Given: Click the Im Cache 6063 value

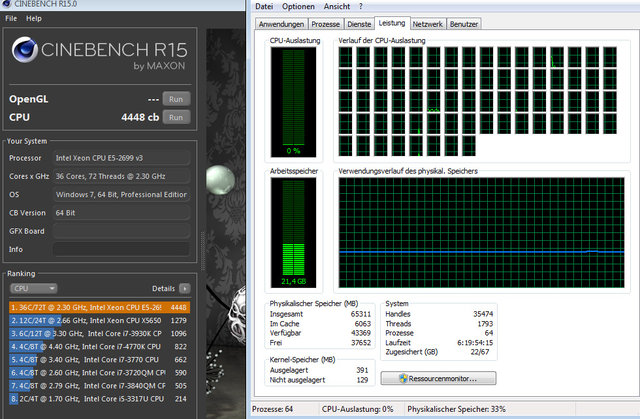Looking at the screenshot, I should 362,324.
